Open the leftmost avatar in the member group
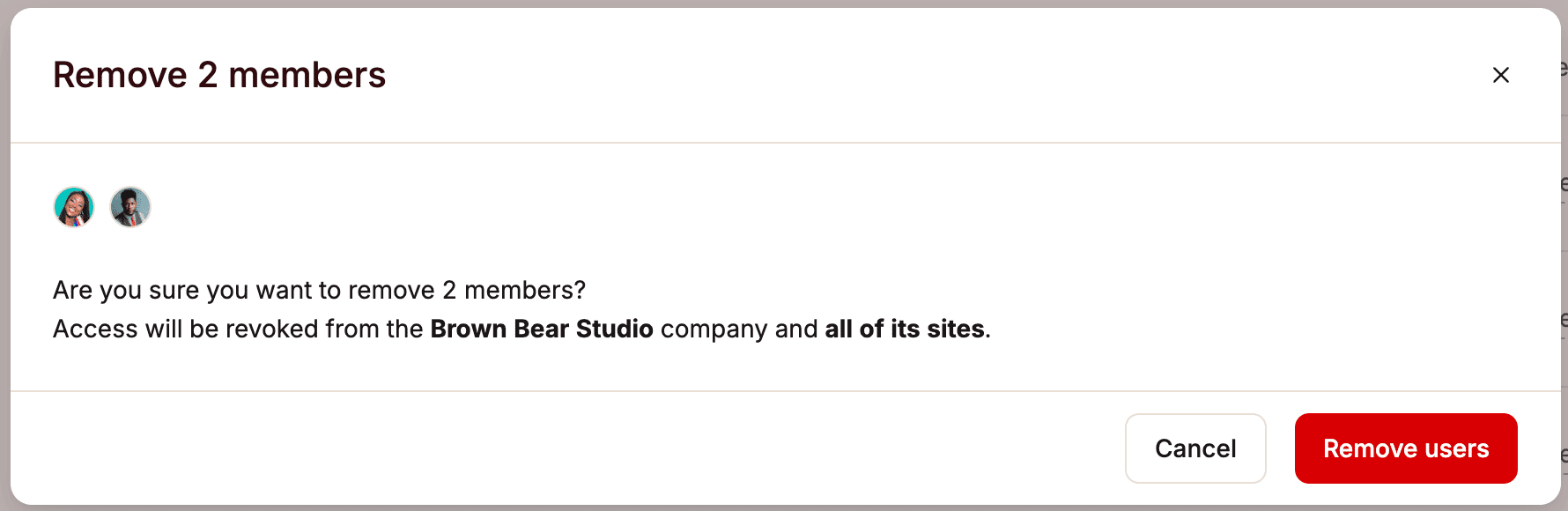 click(74, 207)
